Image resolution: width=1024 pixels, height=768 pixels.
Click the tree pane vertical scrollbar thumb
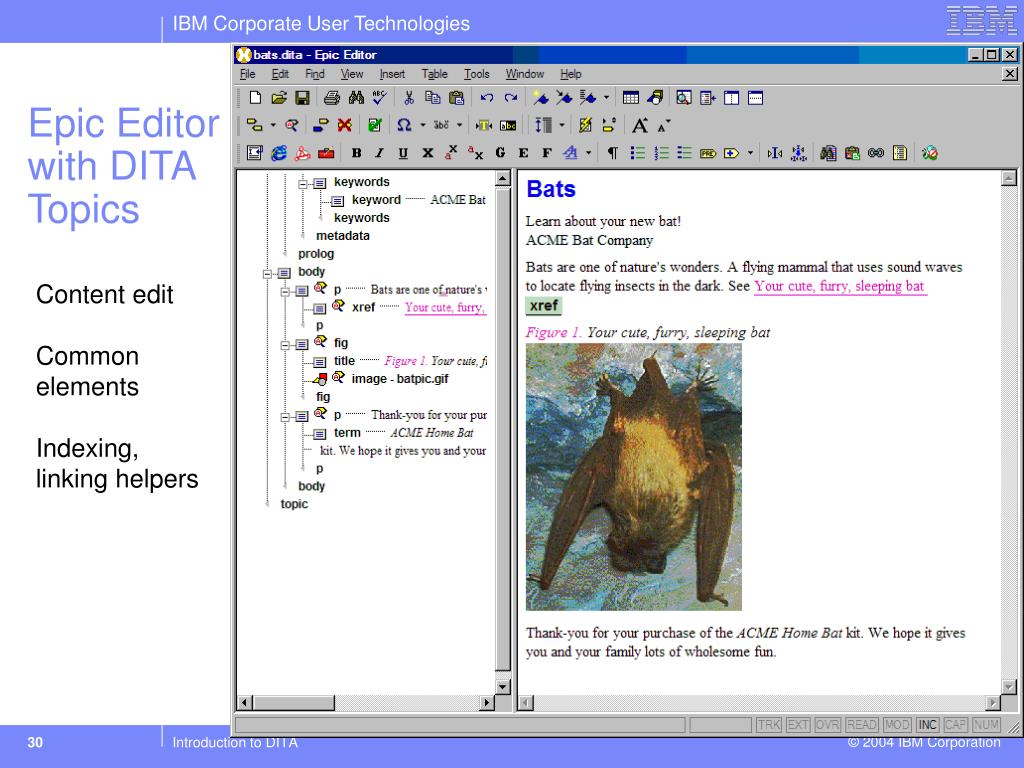click(x=502, y=430)
